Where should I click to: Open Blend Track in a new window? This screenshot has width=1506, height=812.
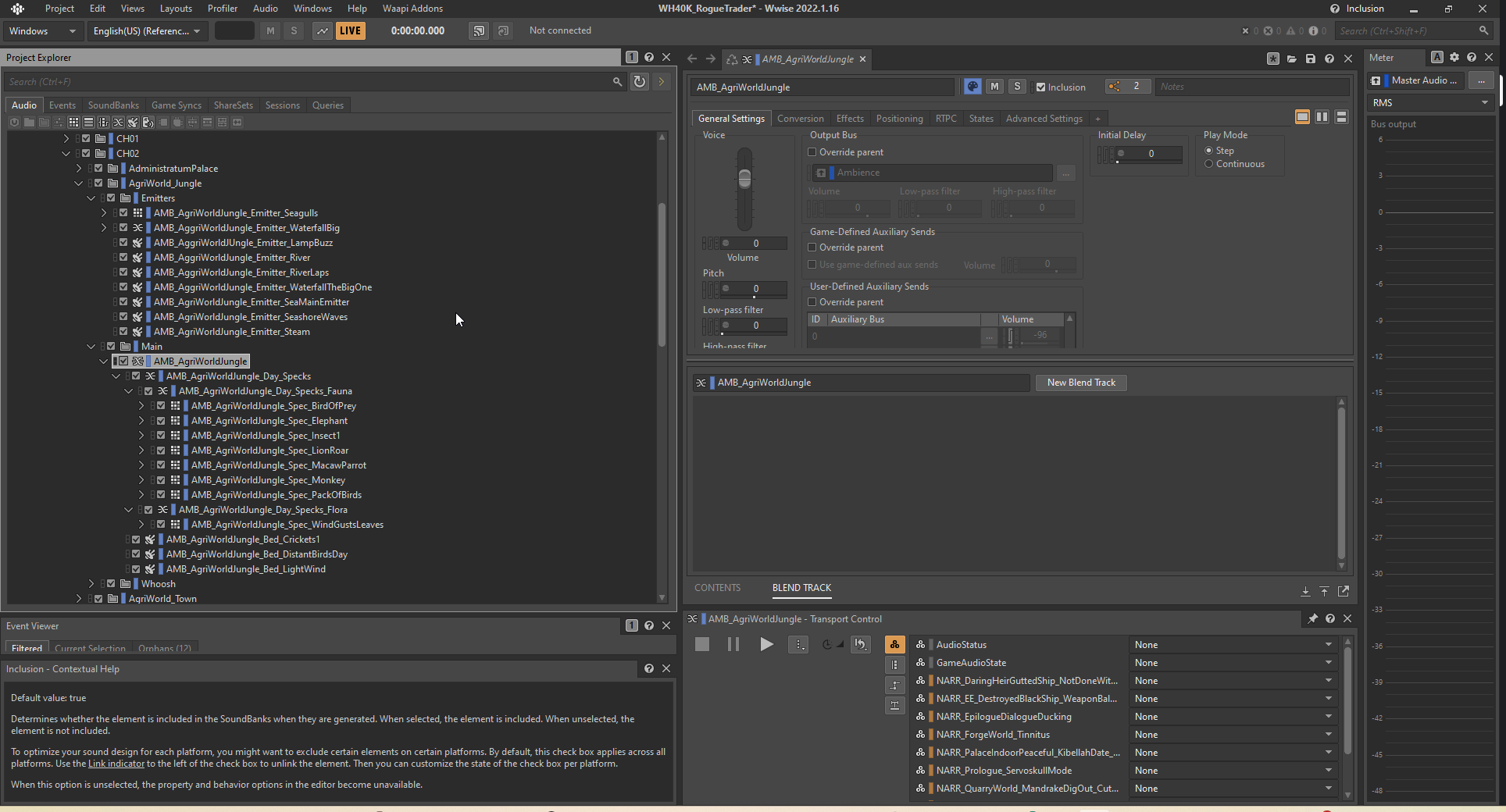[1344, 591]
